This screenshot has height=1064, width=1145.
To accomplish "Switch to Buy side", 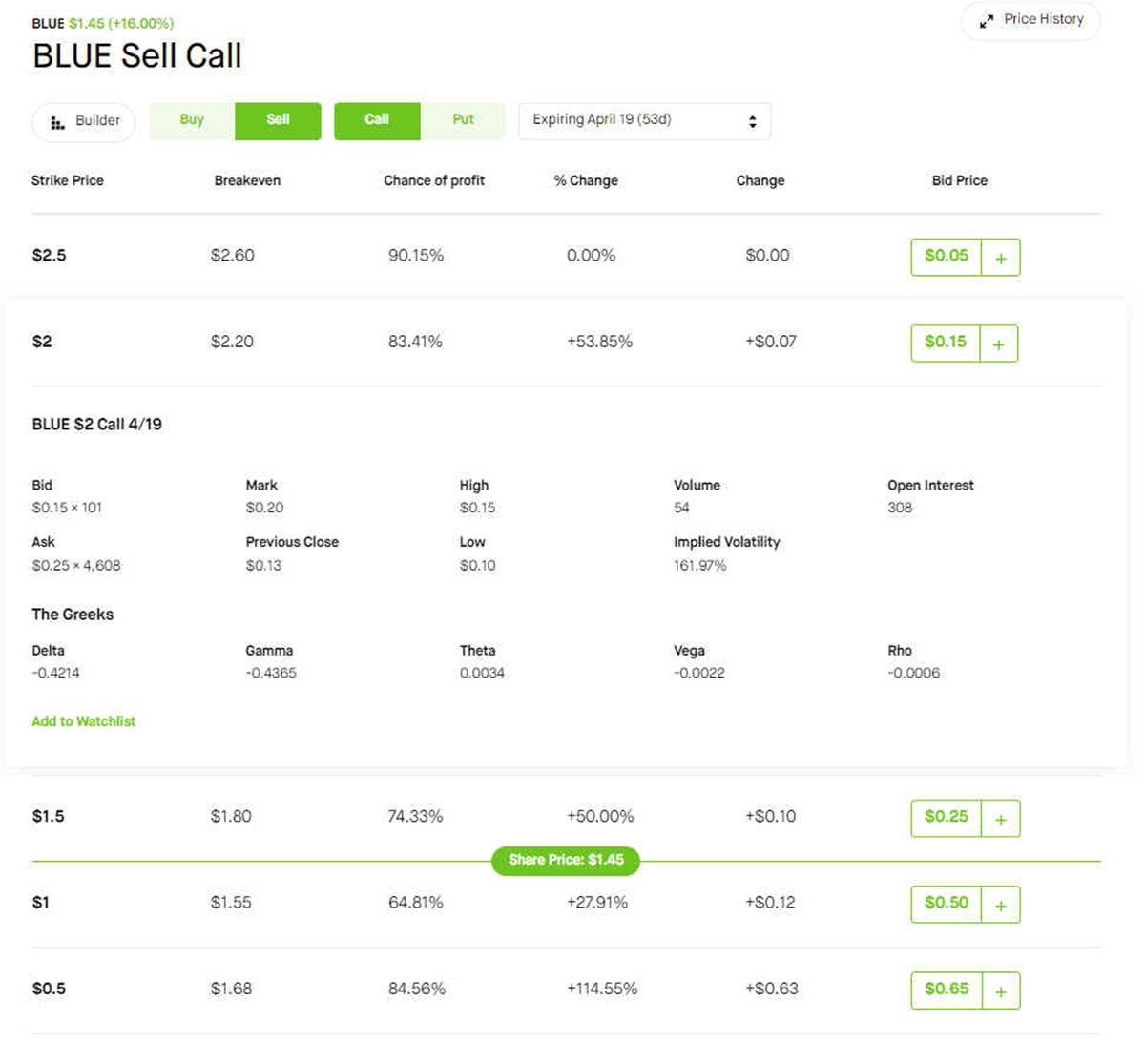I will (192, 120).
